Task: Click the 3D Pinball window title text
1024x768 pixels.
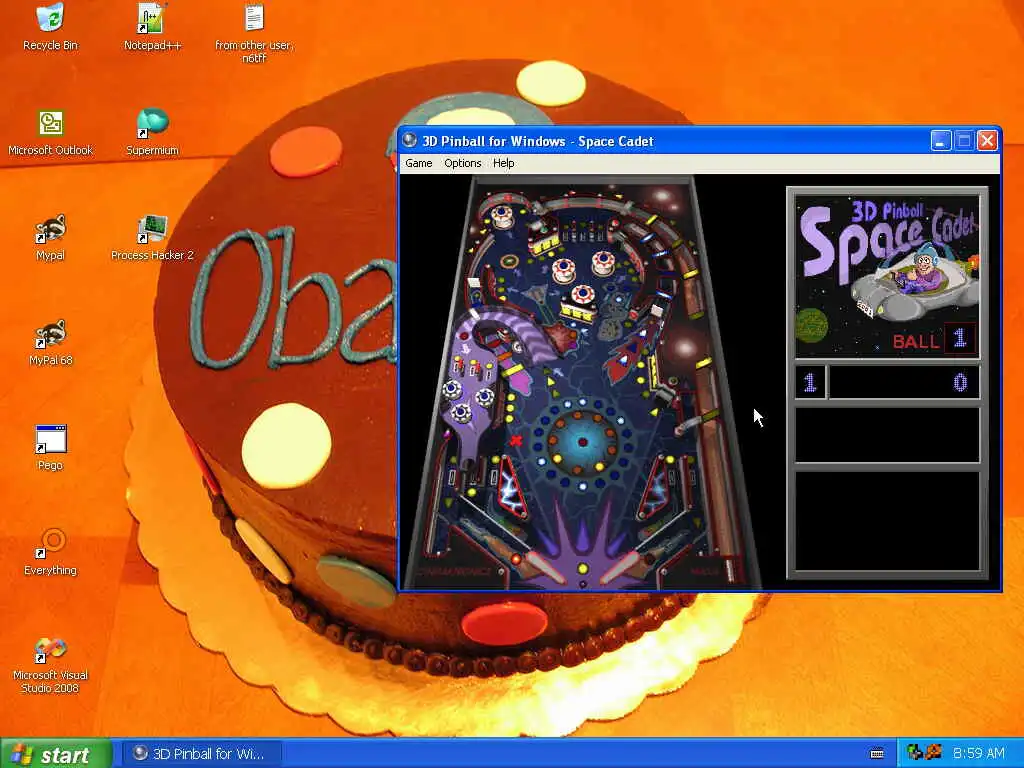Action: pos(537,141)
